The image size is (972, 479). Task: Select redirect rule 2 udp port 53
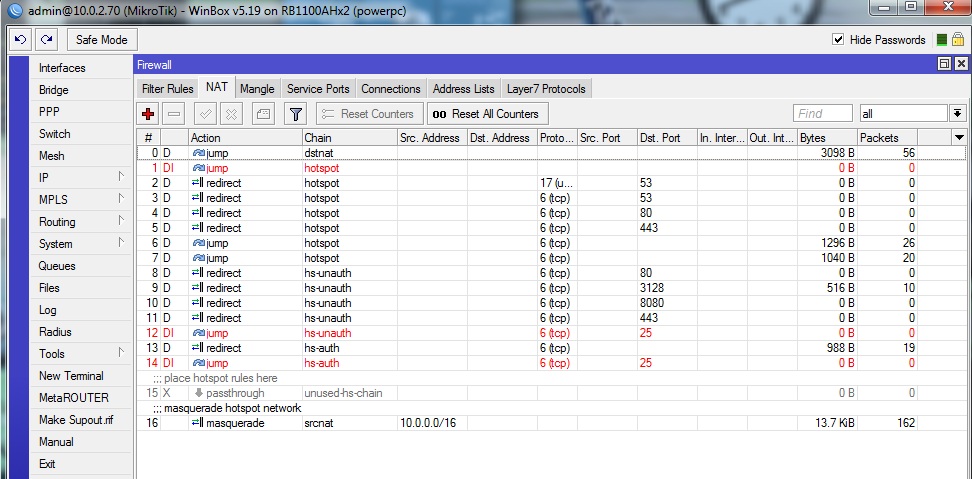point(551,183)
